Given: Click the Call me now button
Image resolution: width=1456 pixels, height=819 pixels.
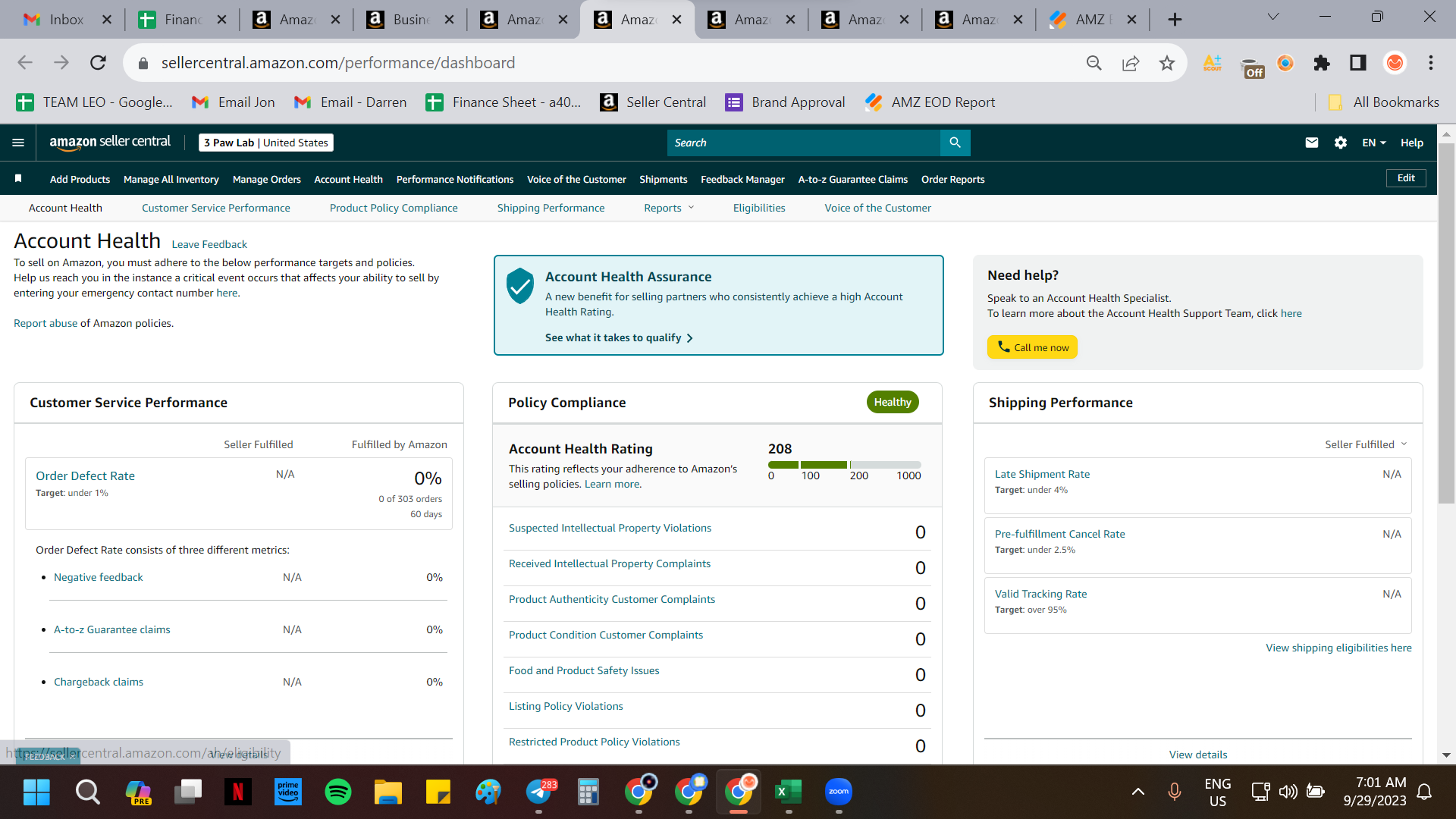Looking at the screenshot, I should tap(1032, 347).
